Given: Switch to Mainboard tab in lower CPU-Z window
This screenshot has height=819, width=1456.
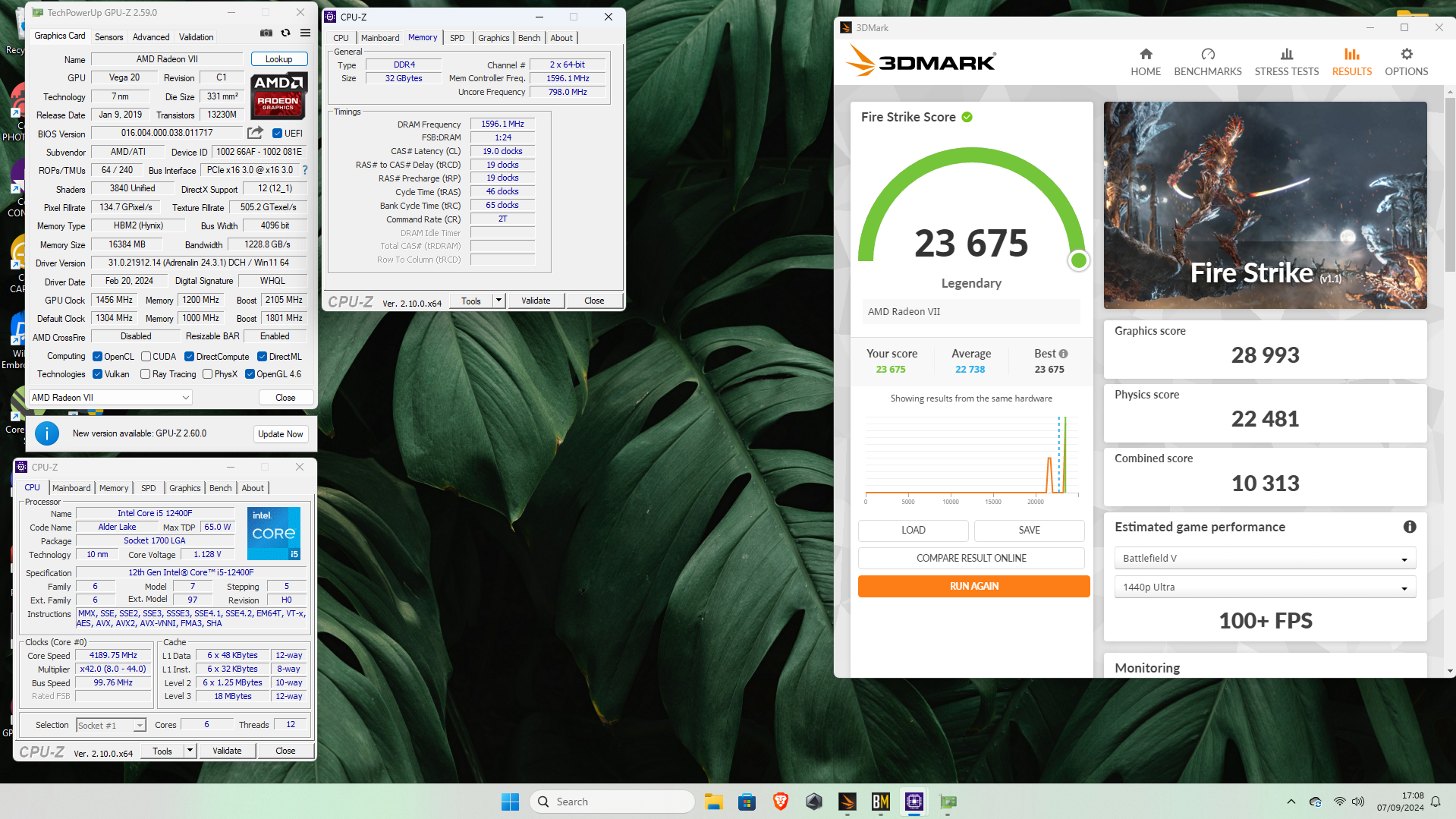Looking at the screenshot, I should point(71,488).
